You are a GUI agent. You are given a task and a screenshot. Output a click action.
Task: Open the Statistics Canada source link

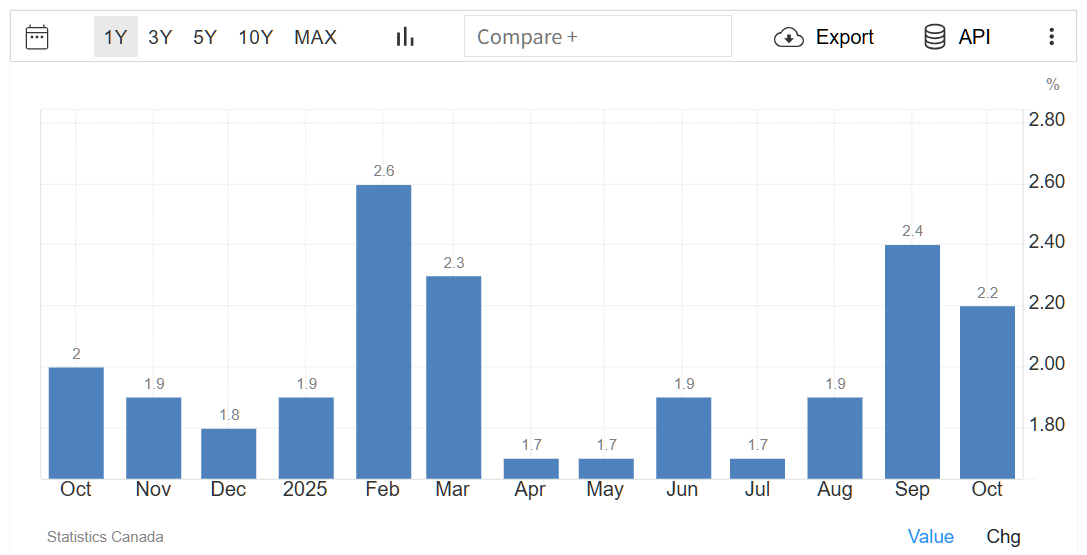105,537
